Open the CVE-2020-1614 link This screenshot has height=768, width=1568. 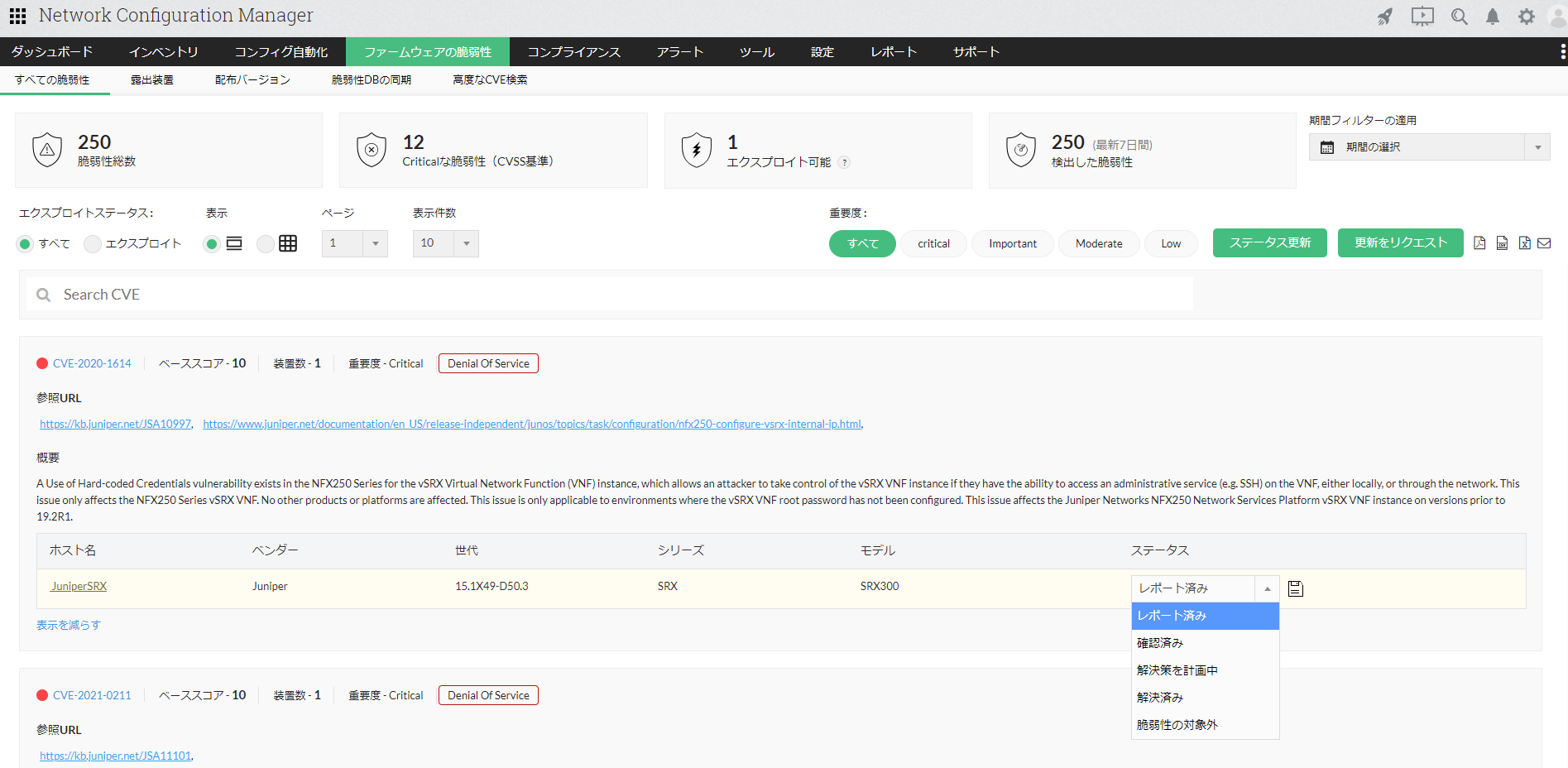[92, 363]
